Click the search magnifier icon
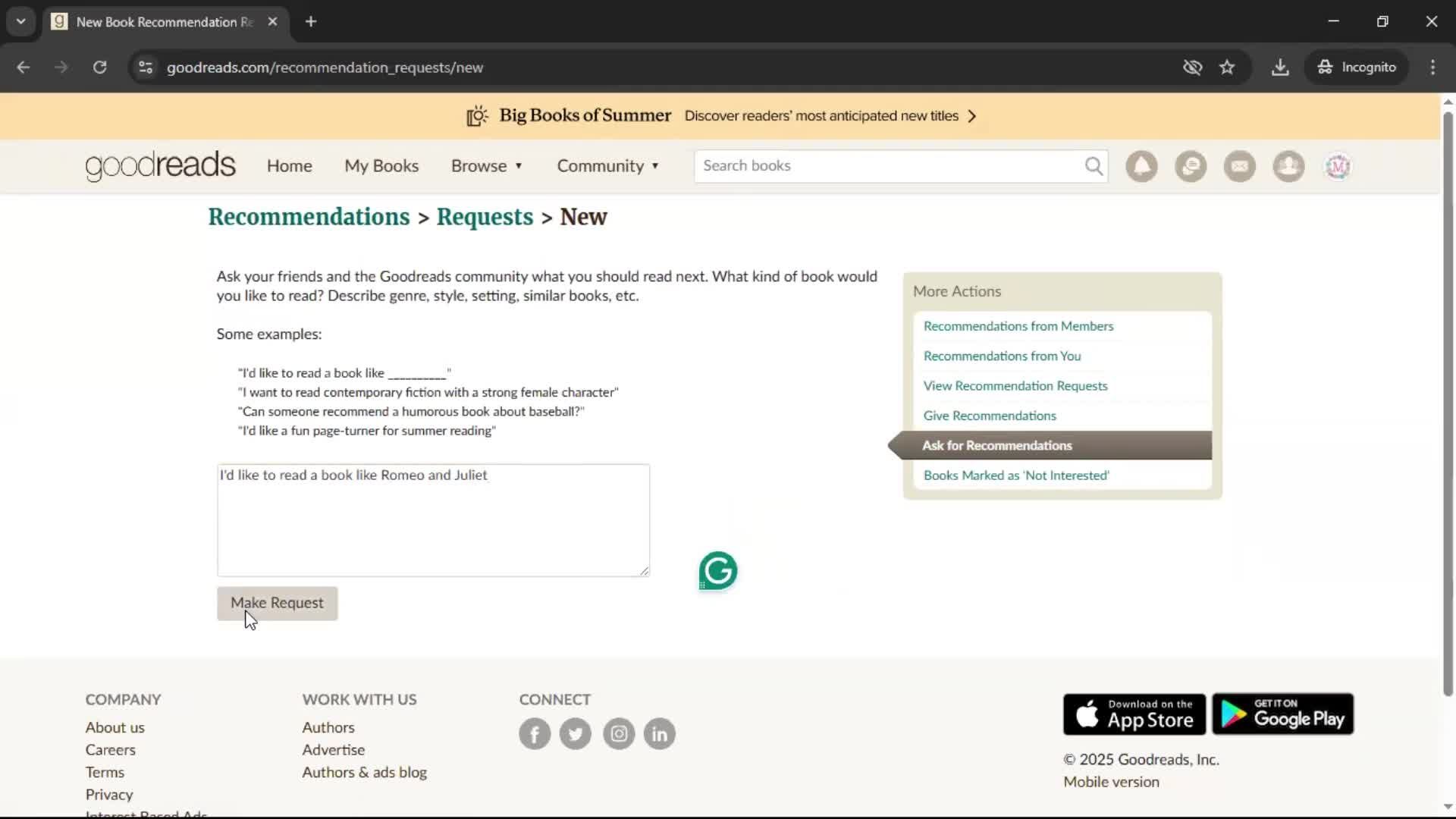1456x819 pixels. pyautogui.click(x=1094, y=166)
